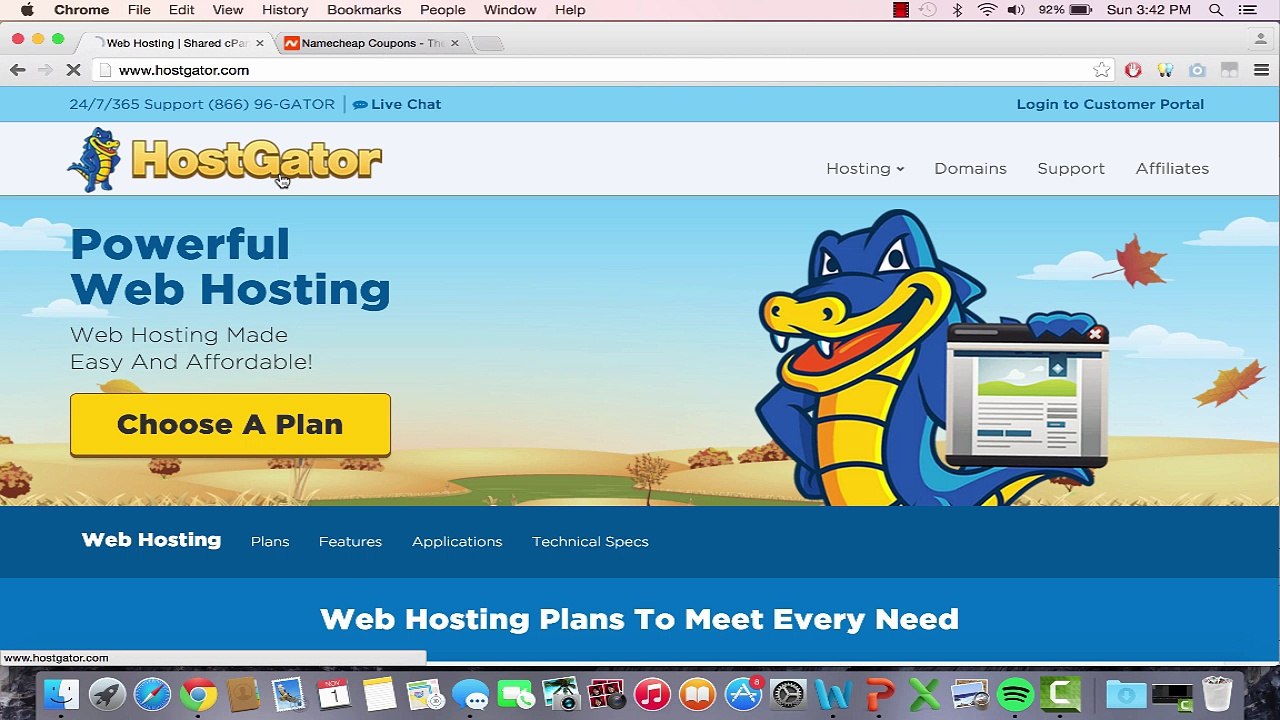The width and height of the screenshot is (1280, 720).
Task: Click the Web Hosting Plans To Meet Every Need heading
Action: [x=639, y=619]
